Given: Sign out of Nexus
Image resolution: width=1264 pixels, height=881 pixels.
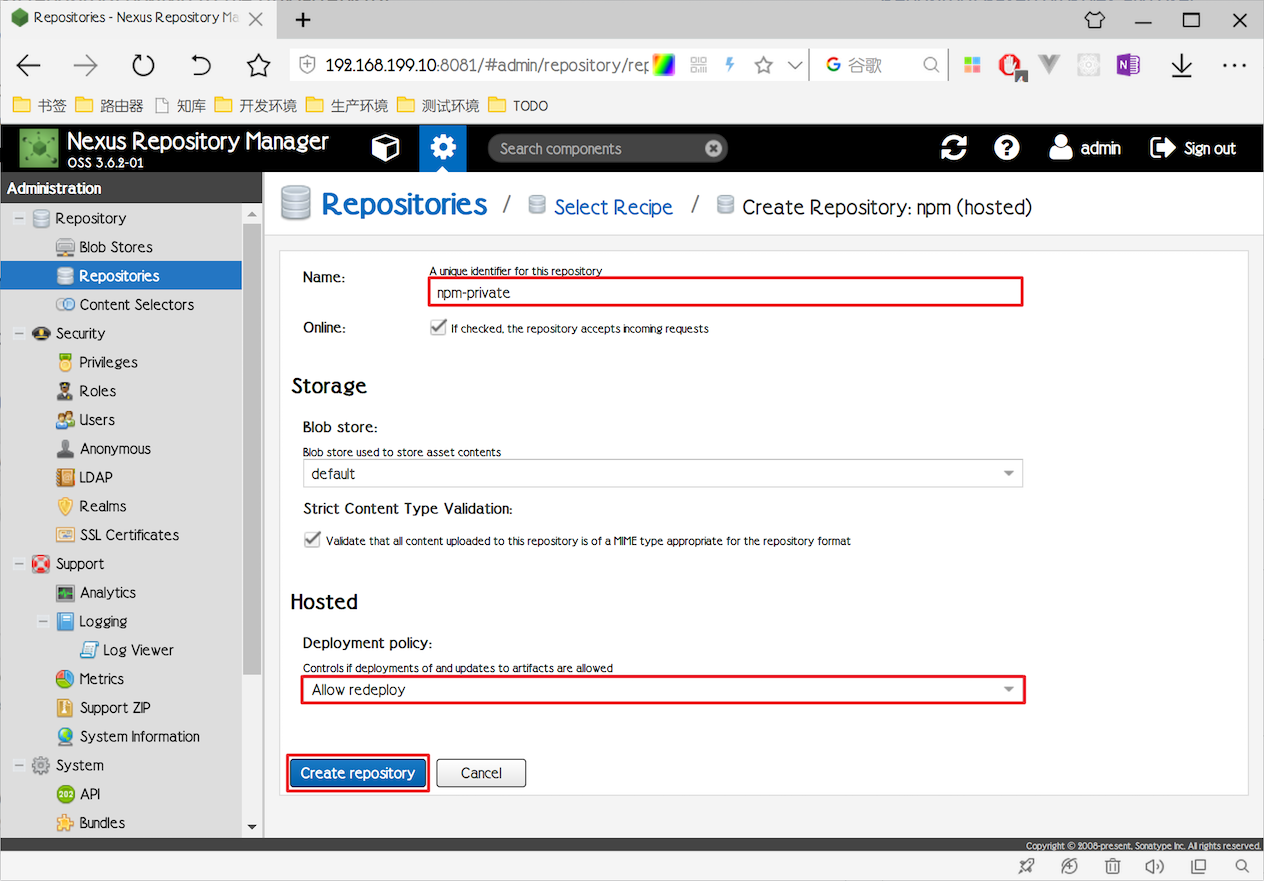Looking at the screenshot, I should click(1193, 148).
